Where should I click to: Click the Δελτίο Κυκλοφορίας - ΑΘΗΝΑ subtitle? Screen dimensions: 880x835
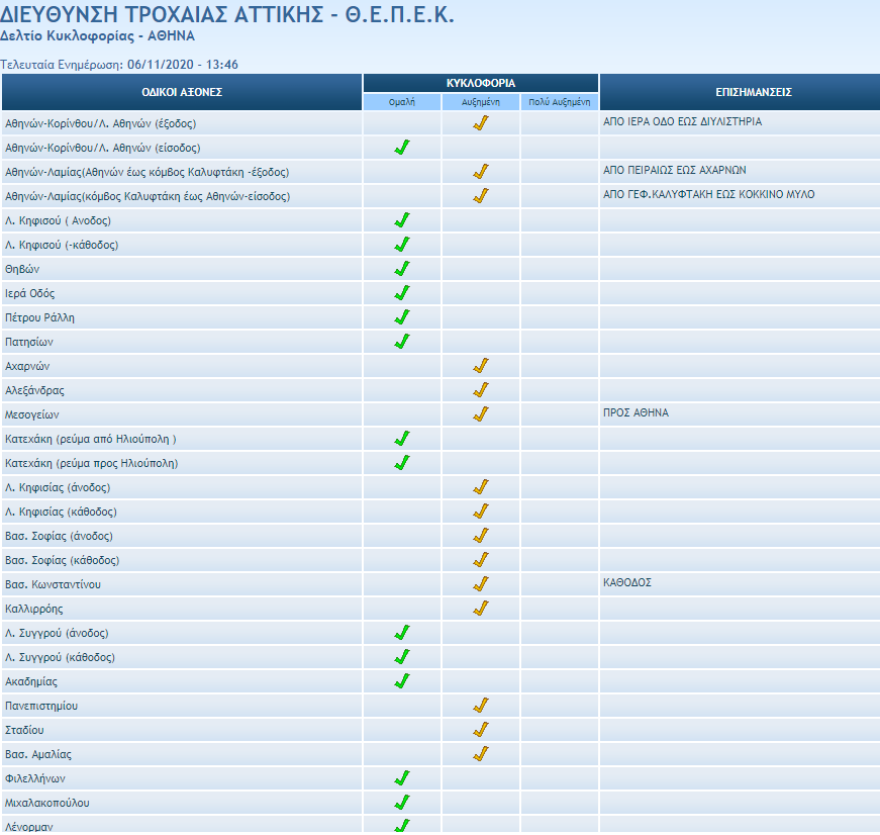(x=98, y=36)
